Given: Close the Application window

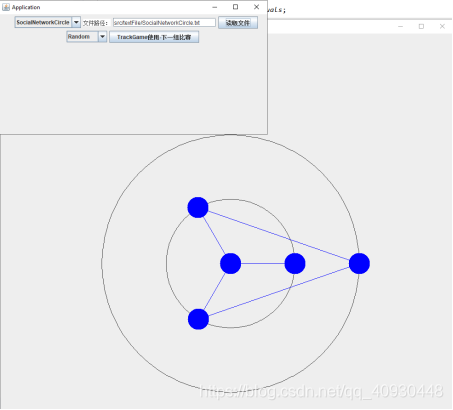Looking at the screenshot, I should tap(256, 7).
